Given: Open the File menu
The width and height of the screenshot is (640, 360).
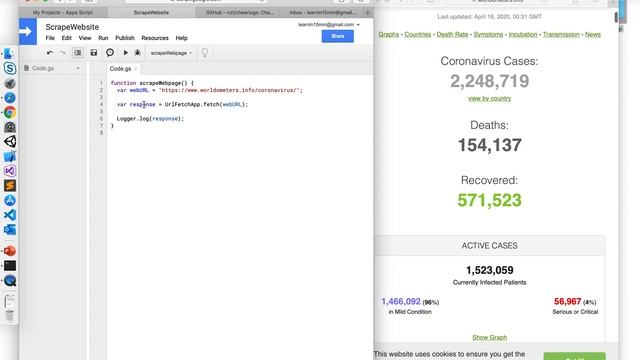Looking at the screenshot, I should click(x=50, y=38).
